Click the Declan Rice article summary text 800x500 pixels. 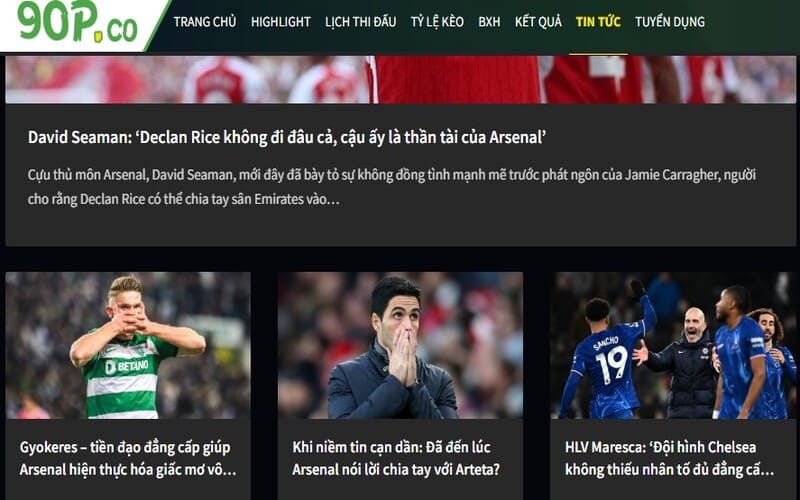(x=391, y=187)
